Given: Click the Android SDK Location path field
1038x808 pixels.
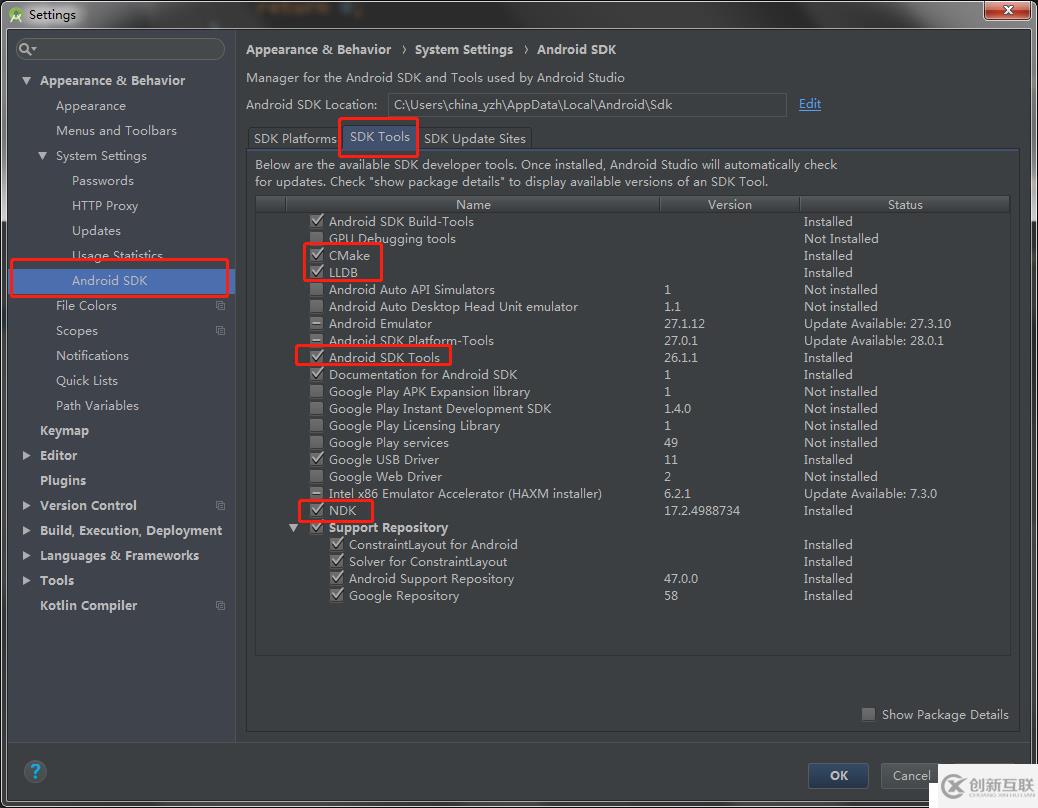Looking at the screenshot, I should click(587, 105).
